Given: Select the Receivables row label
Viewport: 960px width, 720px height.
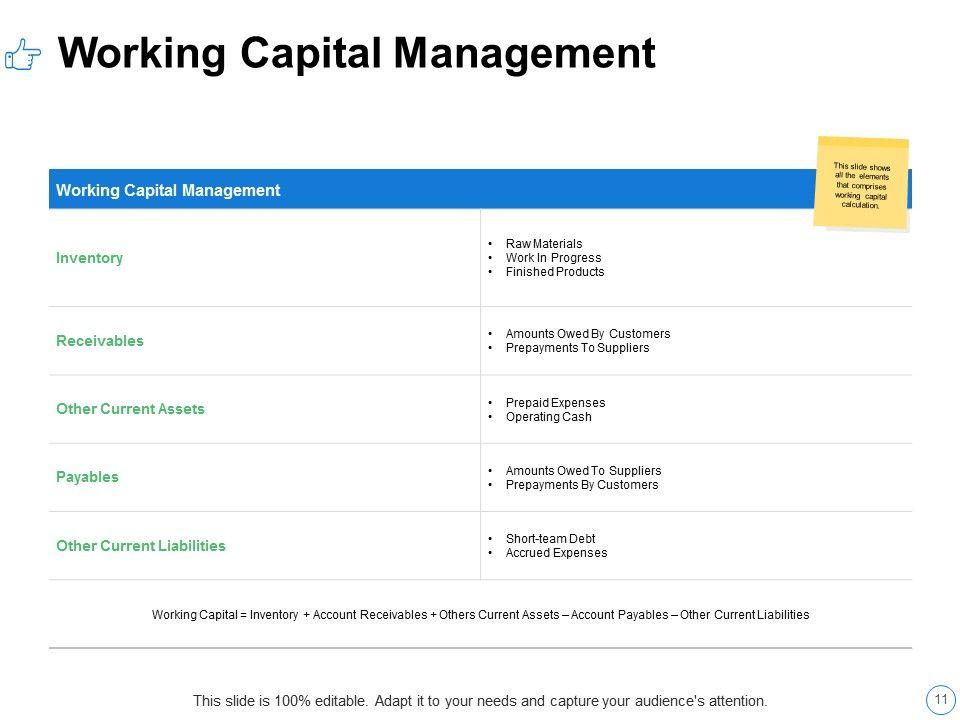Looking at the screenshot, I should pos(100,341).
